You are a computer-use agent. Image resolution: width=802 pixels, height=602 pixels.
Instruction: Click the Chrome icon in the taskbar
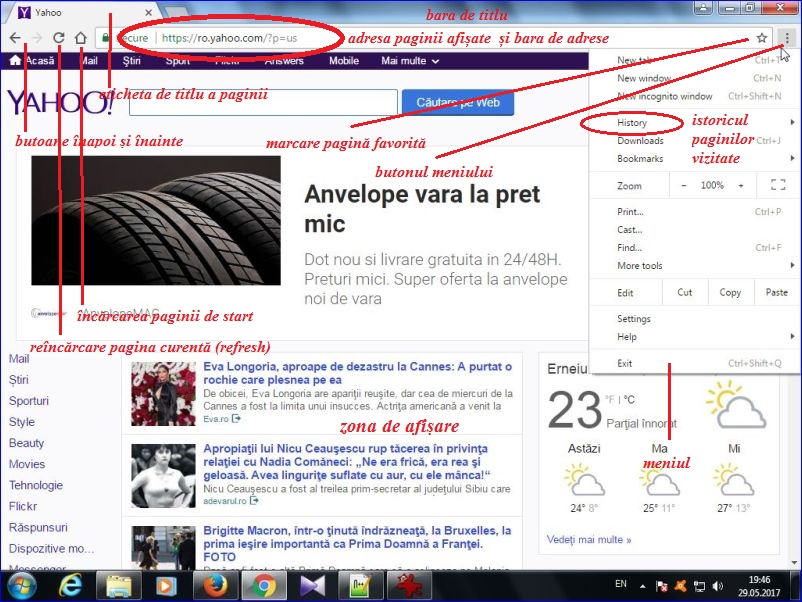pos(263,583)
